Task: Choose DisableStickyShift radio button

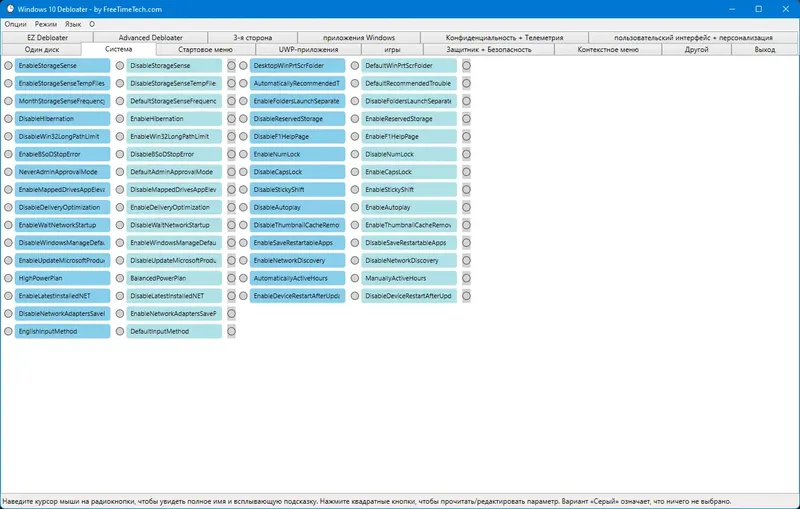Action: 243,190
